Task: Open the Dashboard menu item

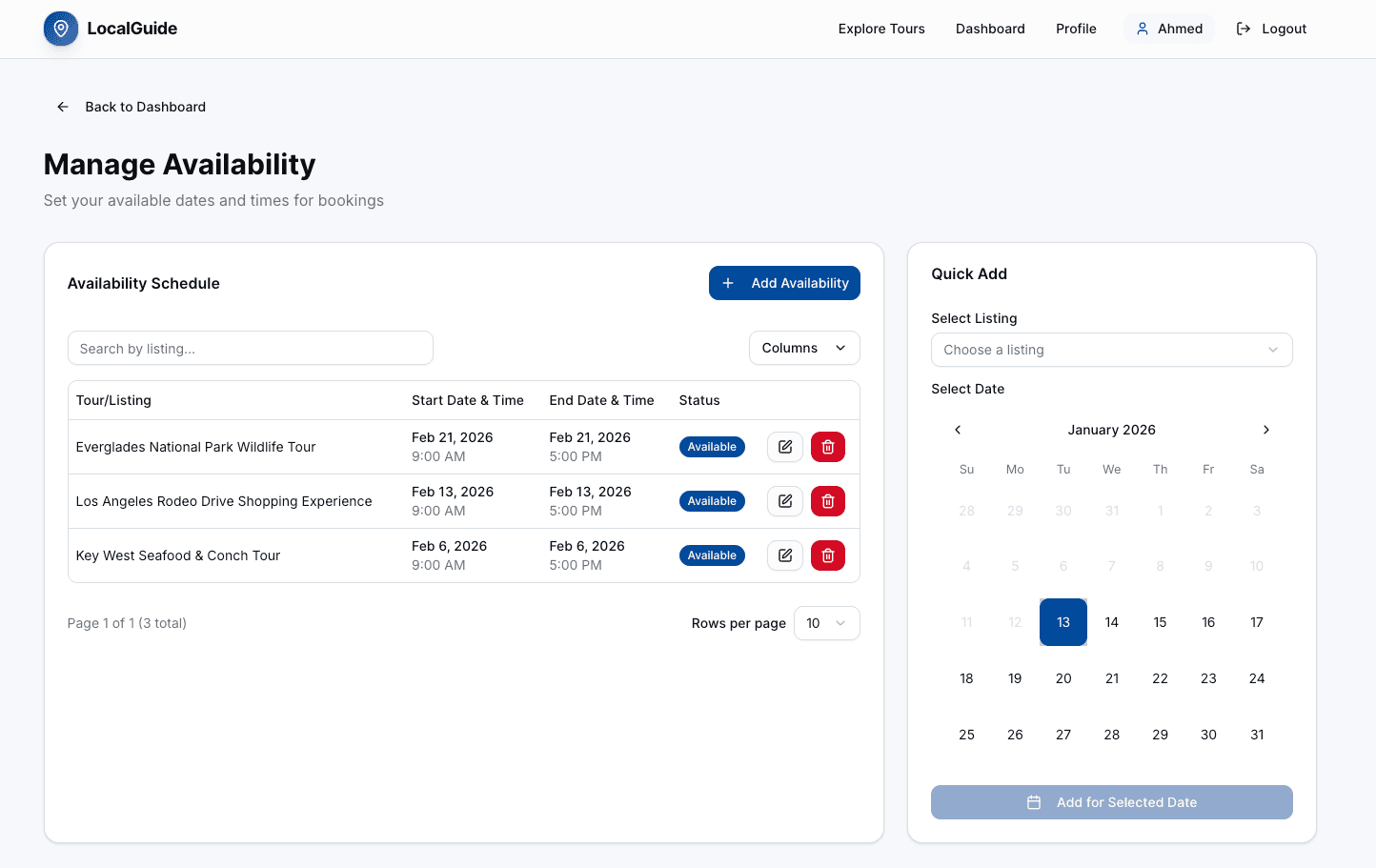Action: 990,29
